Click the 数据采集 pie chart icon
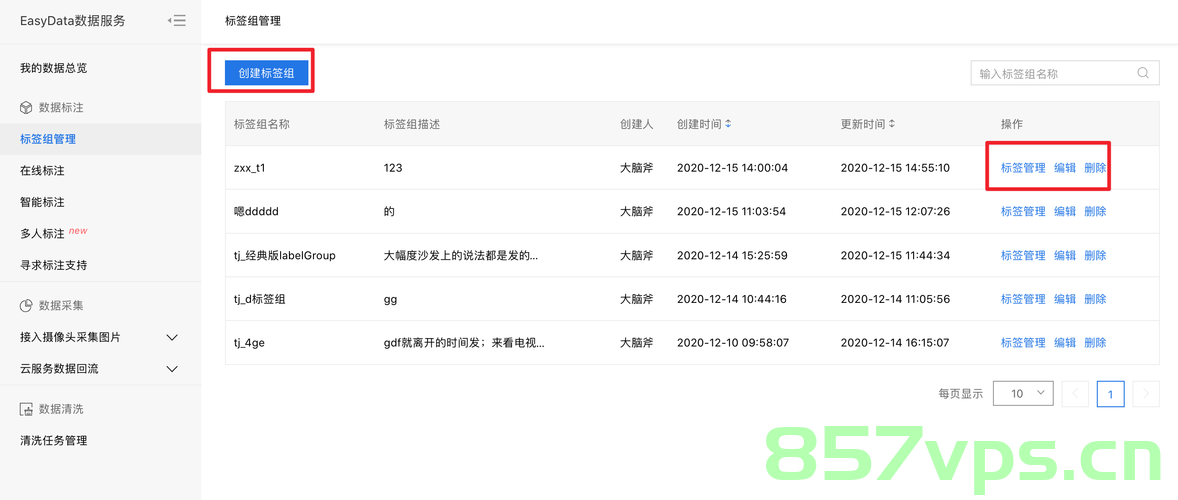The image size is (1178, 500). [26, 306]
